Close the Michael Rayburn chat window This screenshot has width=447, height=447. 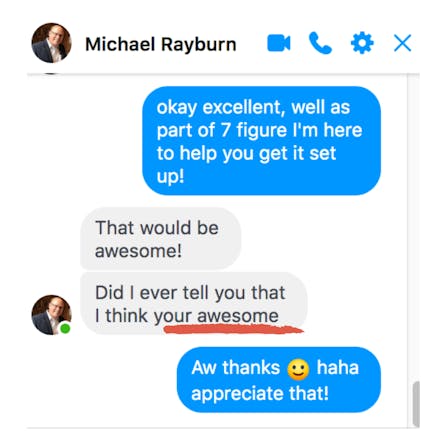coord(402,43)
